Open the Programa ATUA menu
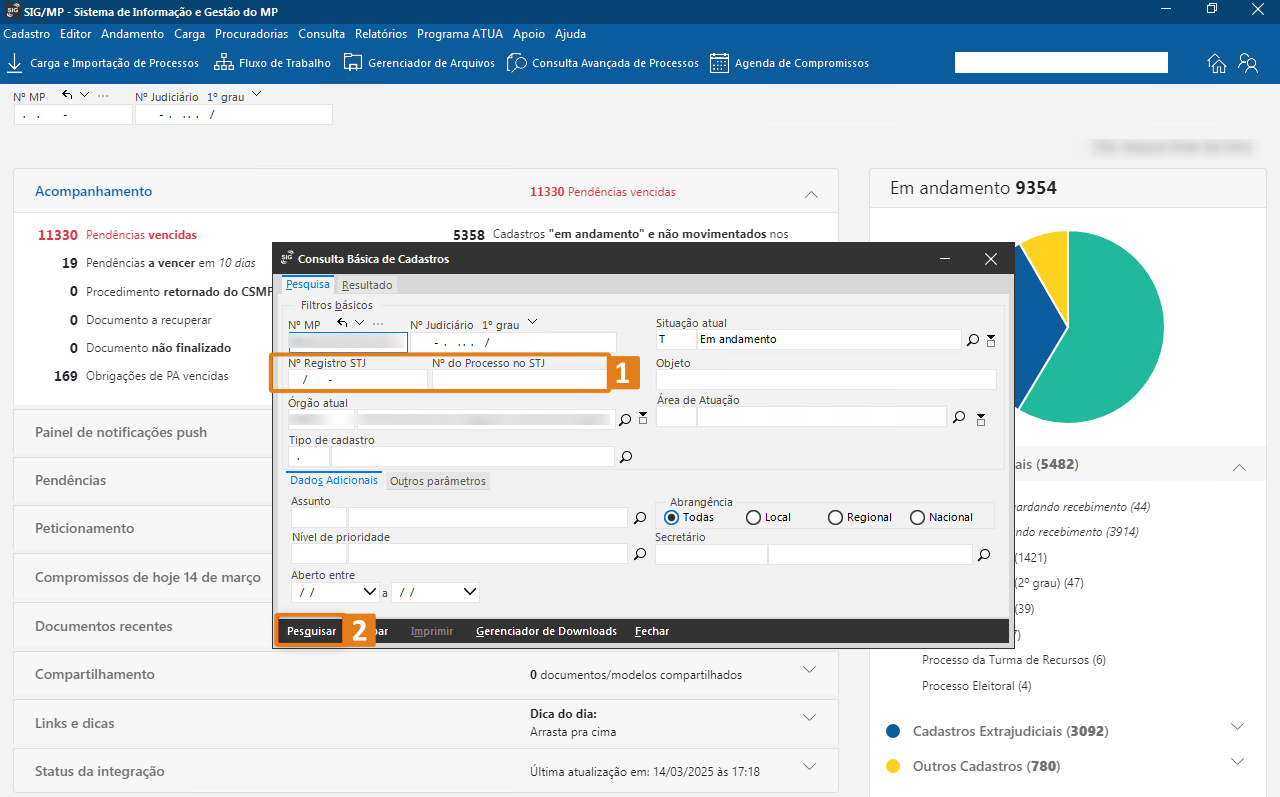1280x797 pixels. tap(460, 34)
